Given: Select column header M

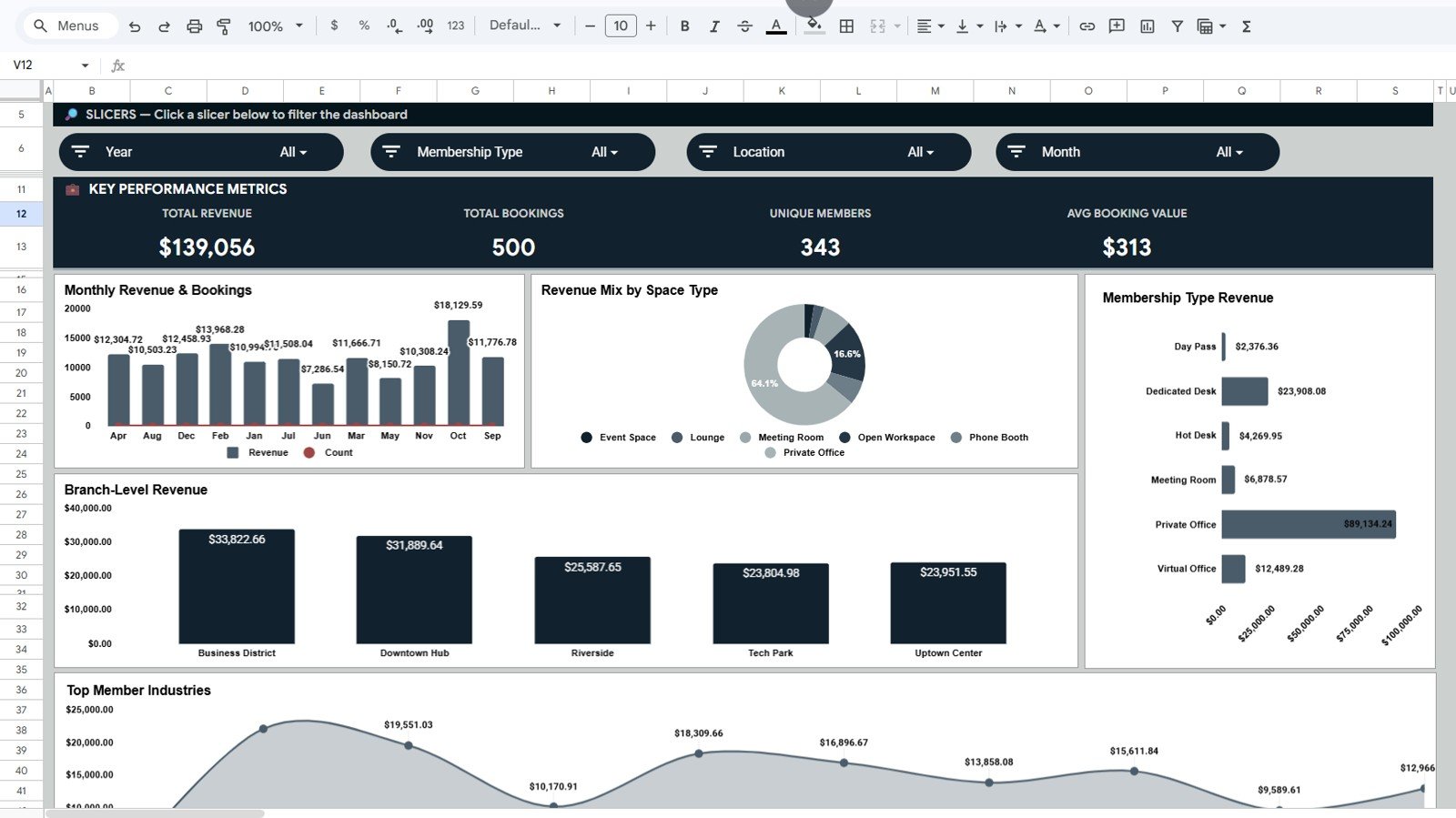Looking at the screenshot, I should [935, 90].
